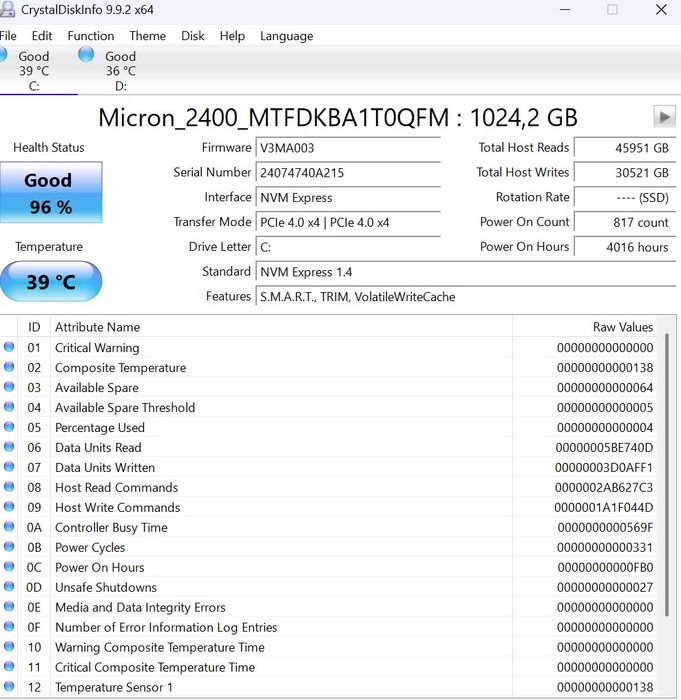Screen dimensions: 681x700
Task: Click status orb for Available Spare row
Action: point(9,387)
